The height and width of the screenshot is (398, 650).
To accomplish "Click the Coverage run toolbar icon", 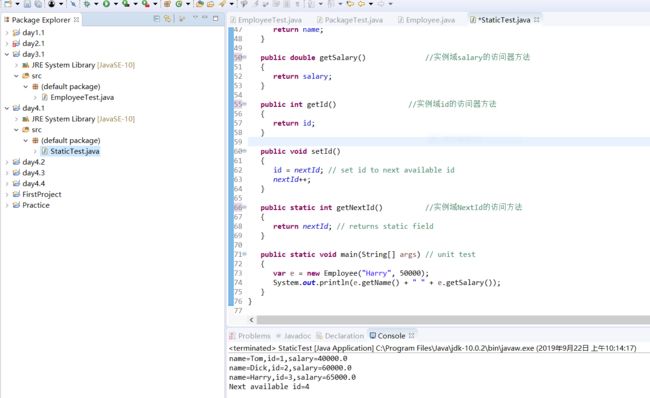I will [126, 4].
